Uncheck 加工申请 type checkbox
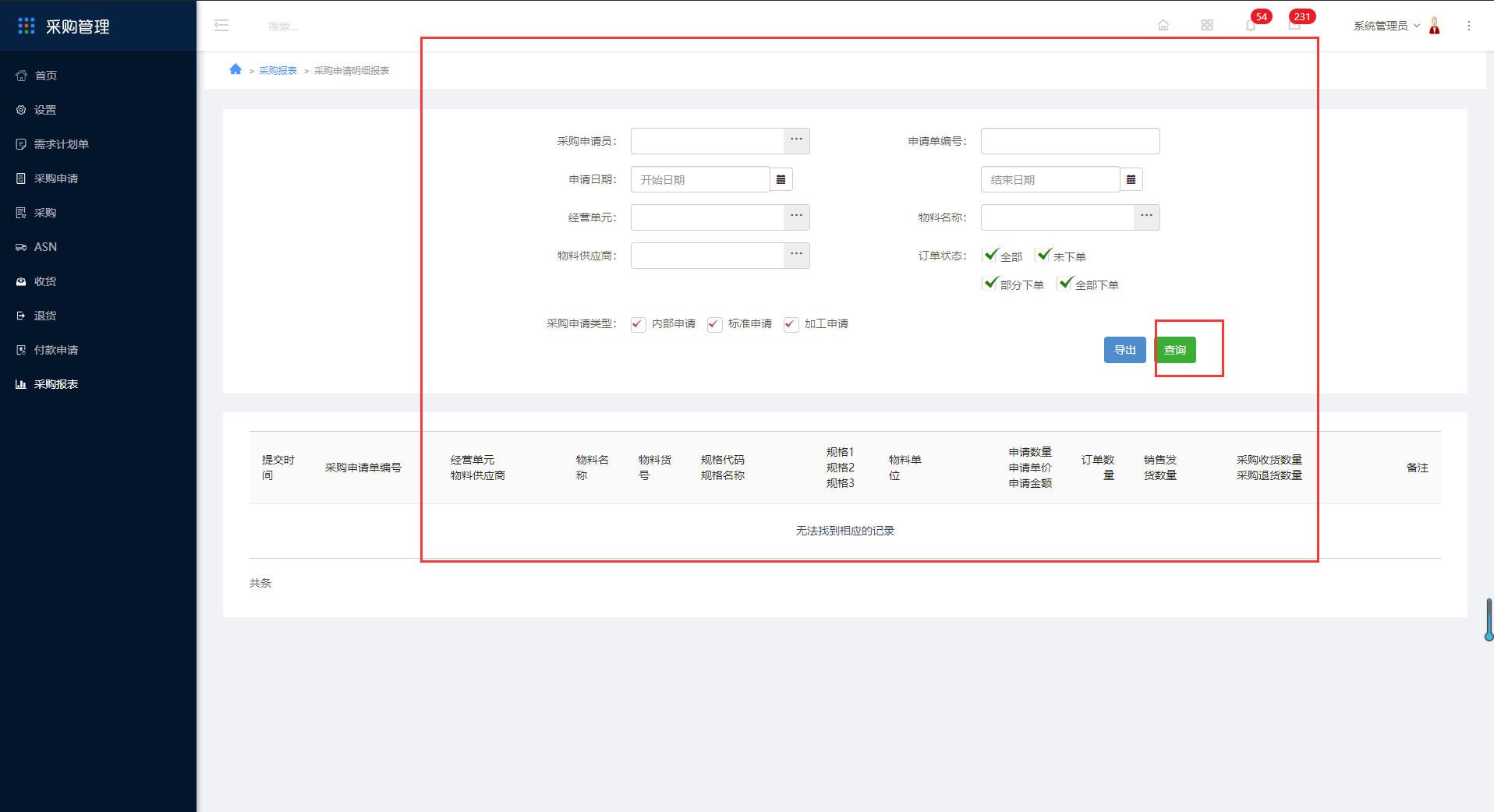This screenshot has height=812, width=1494. point(791,324)
